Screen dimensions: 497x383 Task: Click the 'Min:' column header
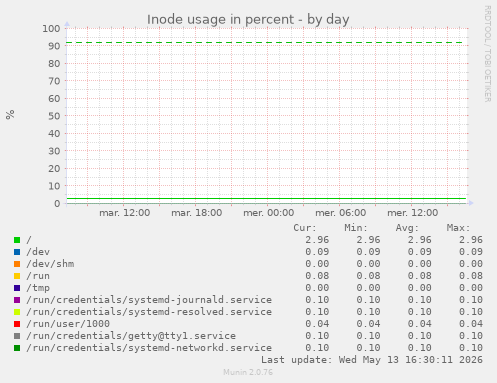[356, 228]
